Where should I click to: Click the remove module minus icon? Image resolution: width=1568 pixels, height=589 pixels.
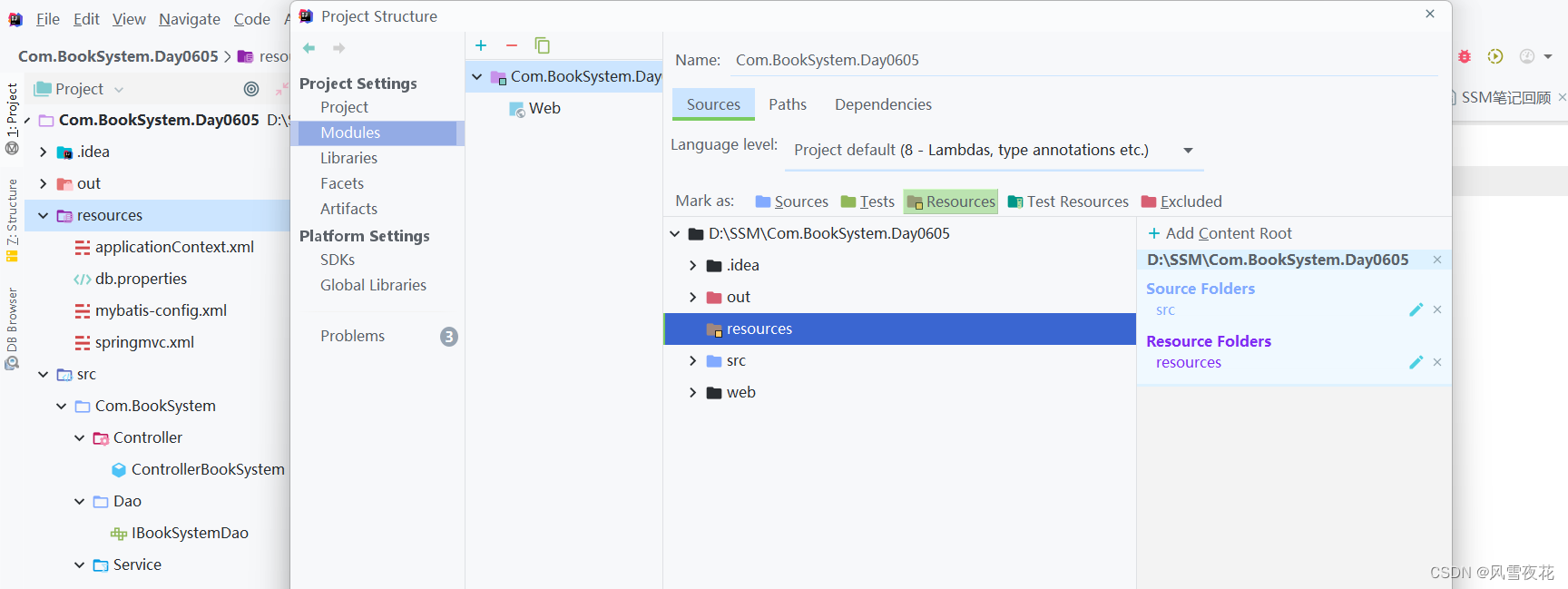[512, 45]
